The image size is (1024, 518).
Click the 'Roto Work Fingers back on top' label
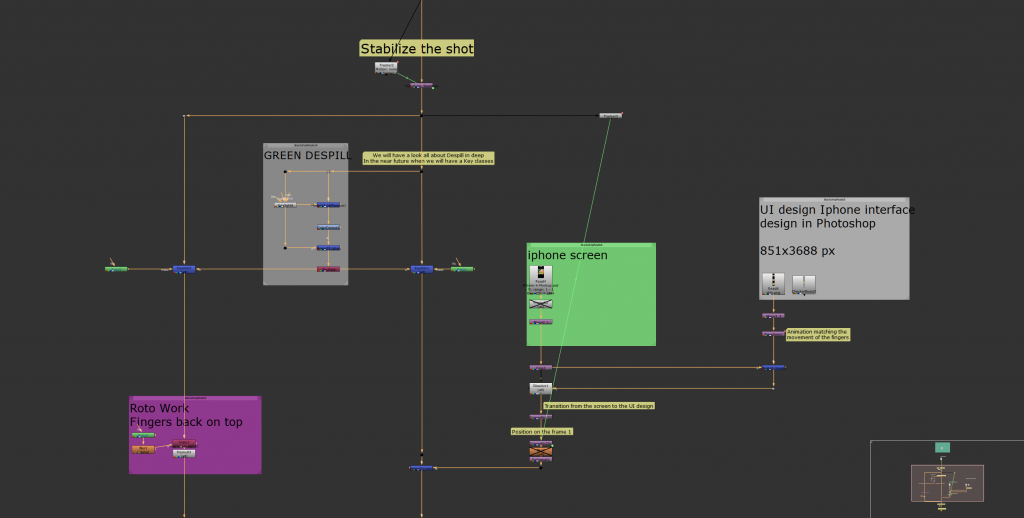click(x=186, y=415)
